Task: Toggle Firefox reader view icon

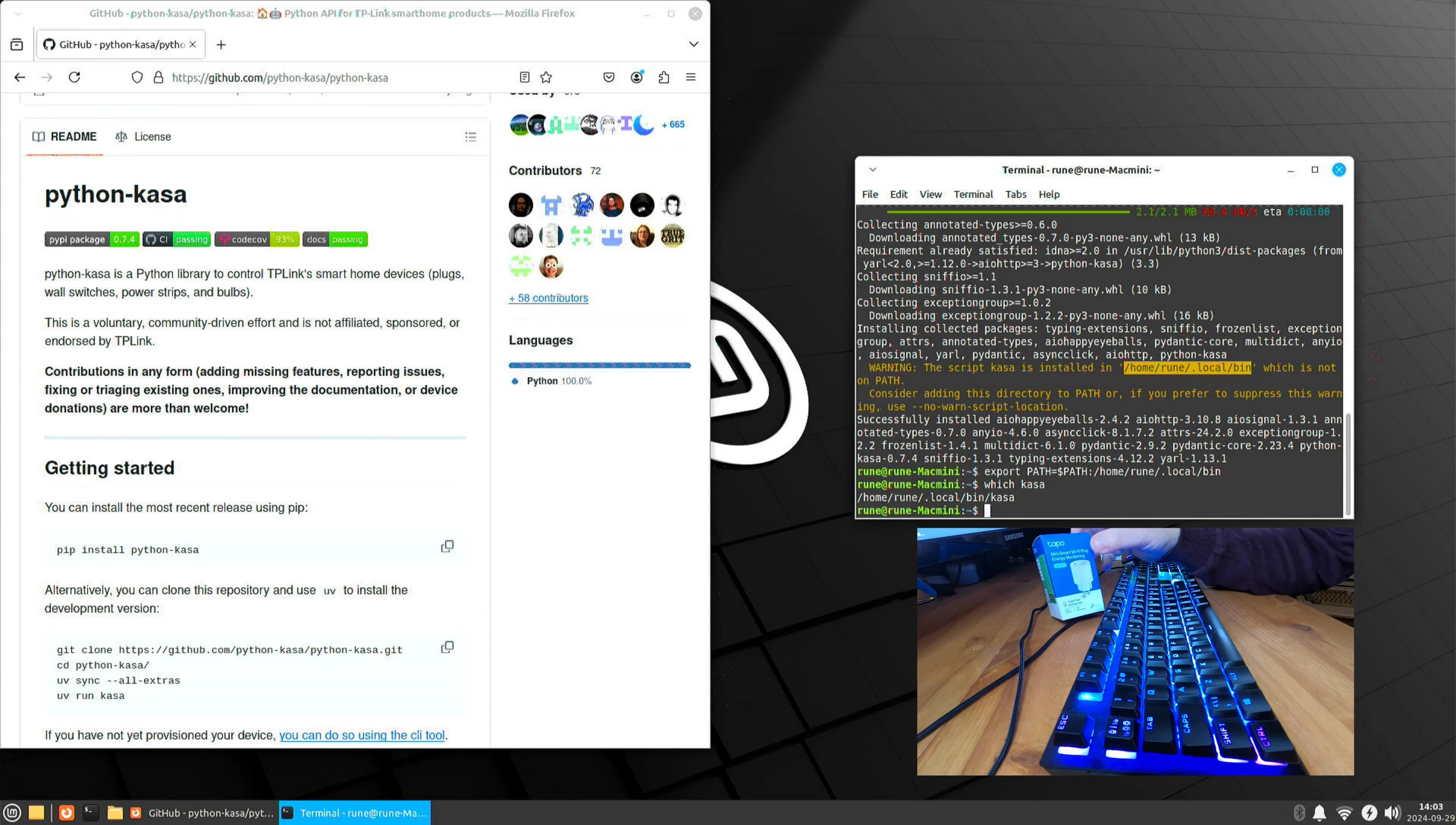Action: click(525, 77)
